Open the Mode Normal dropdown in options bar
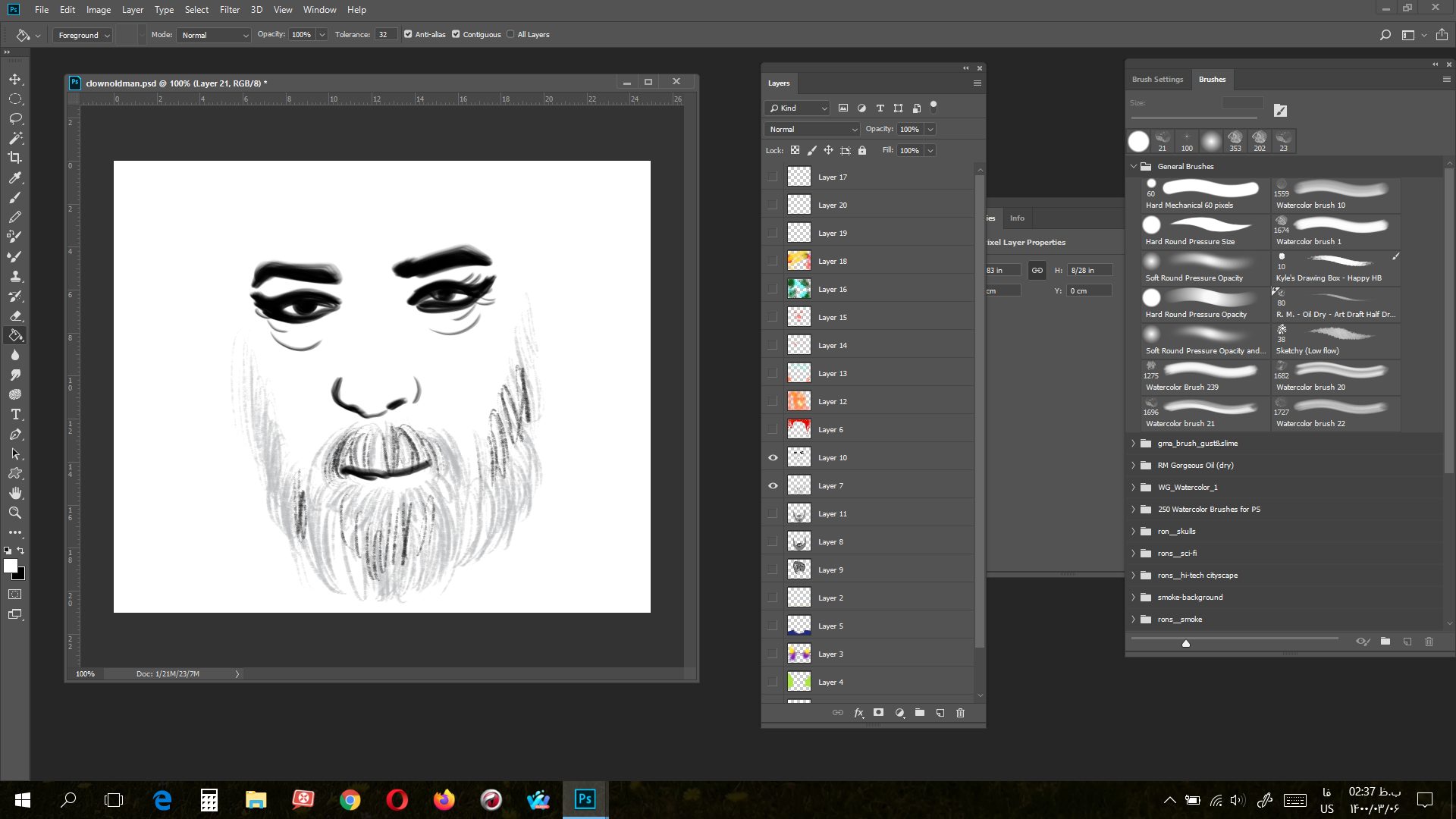This screenshot has width=1456, height=819. click(214, 35)
